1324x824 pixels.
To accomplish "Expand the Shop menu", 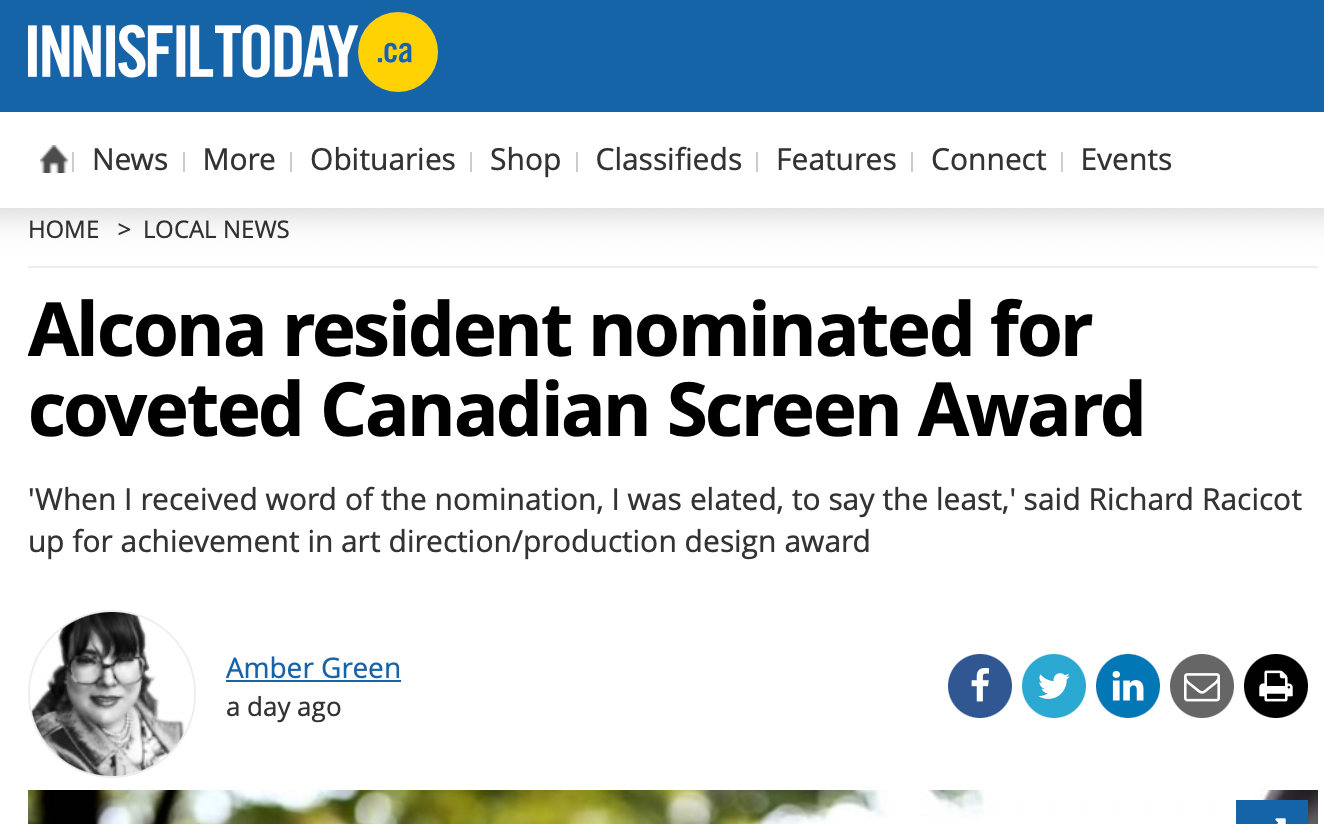I will click(x=525, y=160).
